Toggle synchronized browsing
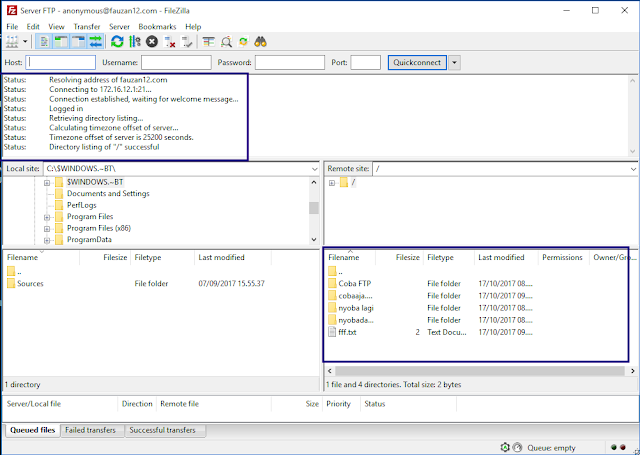This screenshot has width=640, height=455. point(243,42)
